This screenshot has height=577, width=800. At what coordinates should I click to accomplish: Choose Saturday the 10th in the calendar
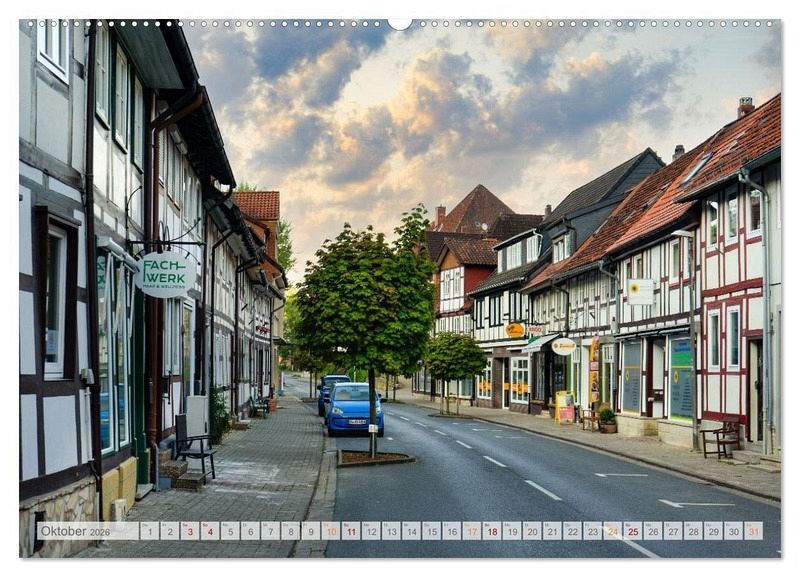click(x=330, y=531)
